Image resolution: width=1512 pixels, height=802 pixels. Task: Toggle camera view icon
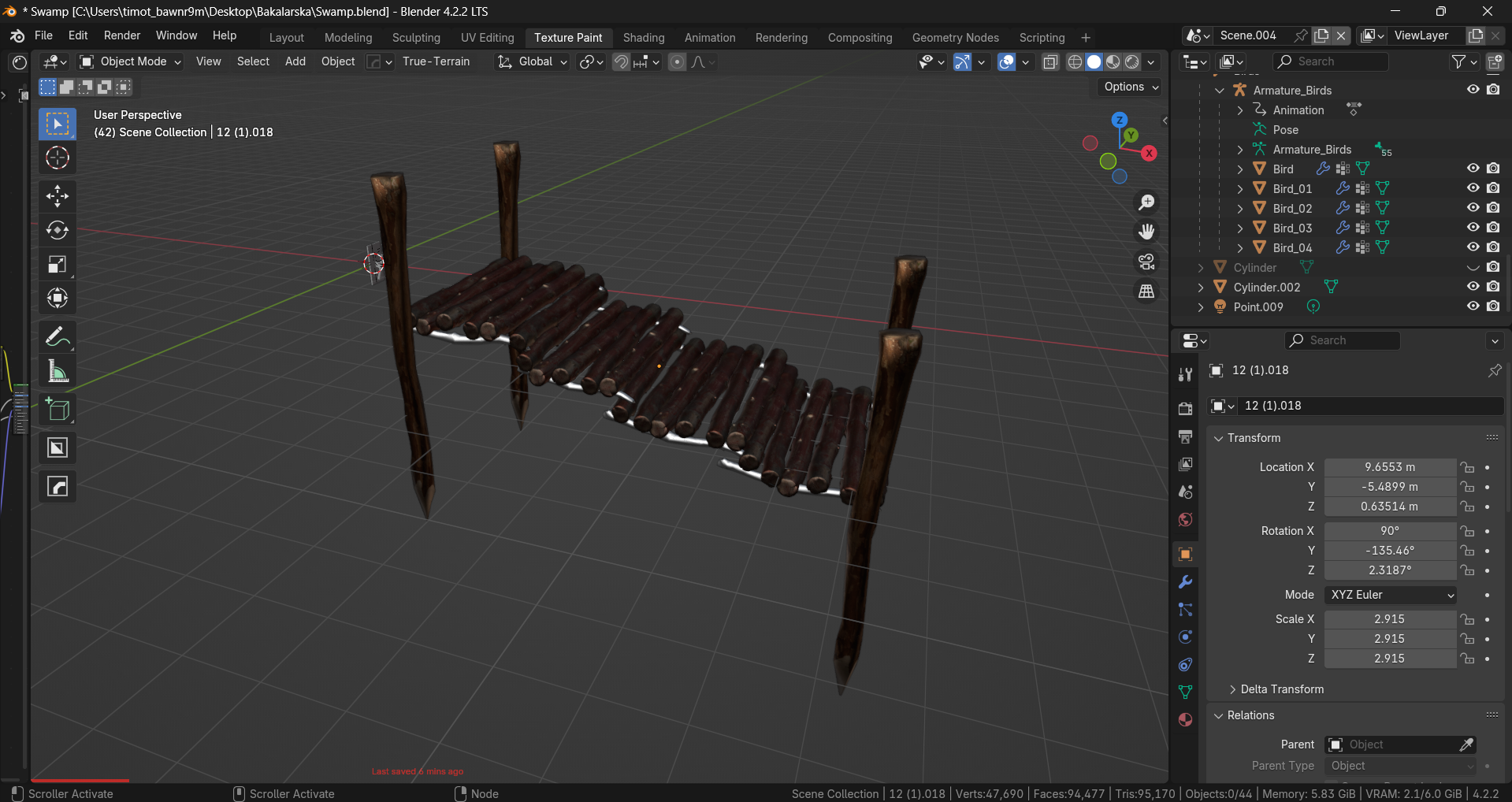point(1146,262)
